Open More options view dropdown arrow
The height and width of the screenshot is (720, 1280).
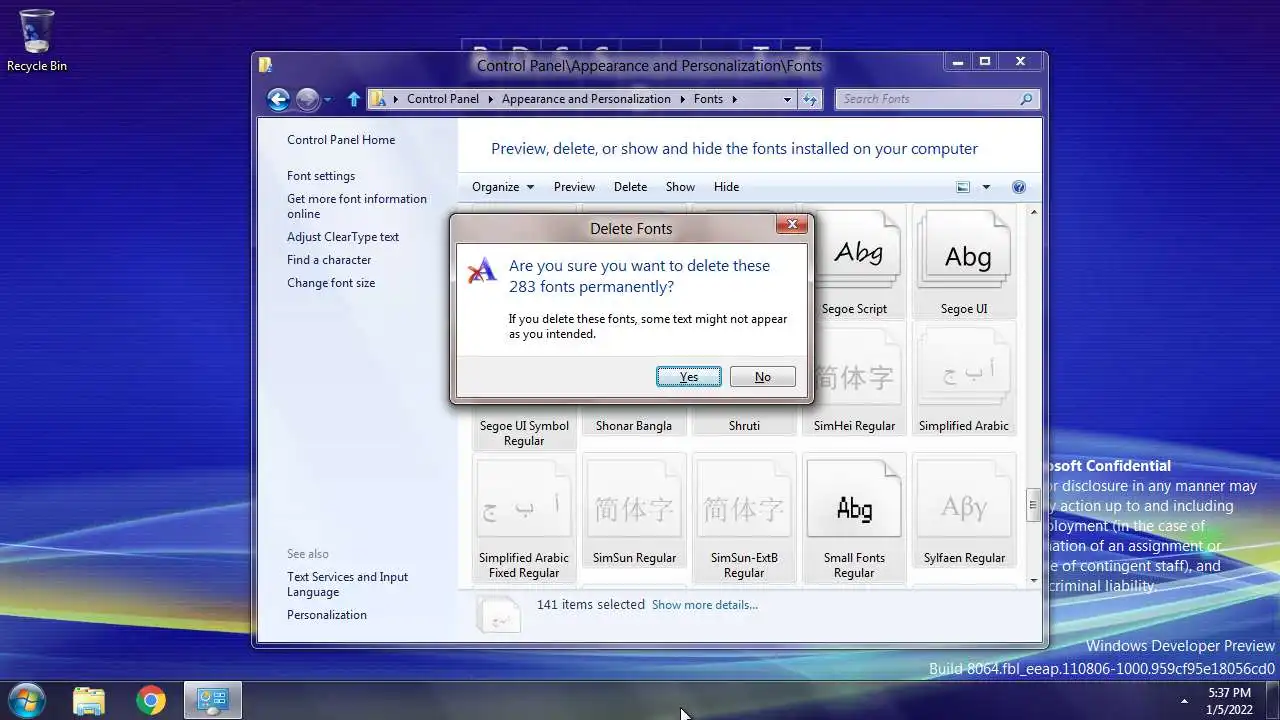click(986, 187)
